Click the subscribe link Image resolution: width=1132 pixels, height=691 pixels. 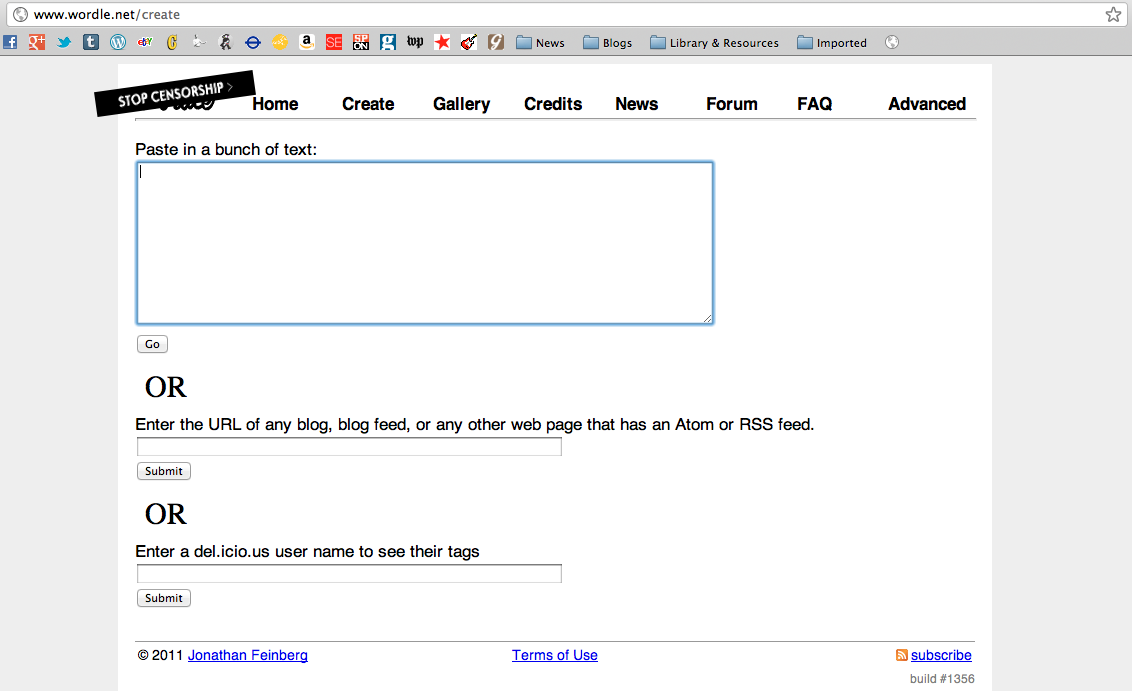click(941, 655)
